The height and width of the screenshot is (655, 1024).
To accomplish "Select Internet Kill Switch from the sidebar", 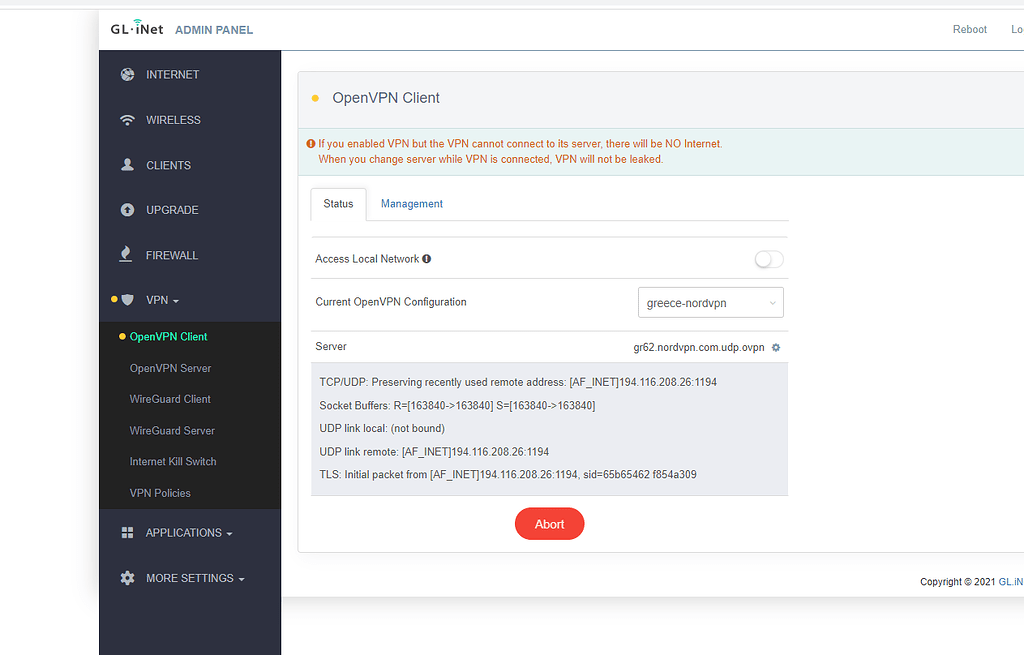I will click(173, 461).
